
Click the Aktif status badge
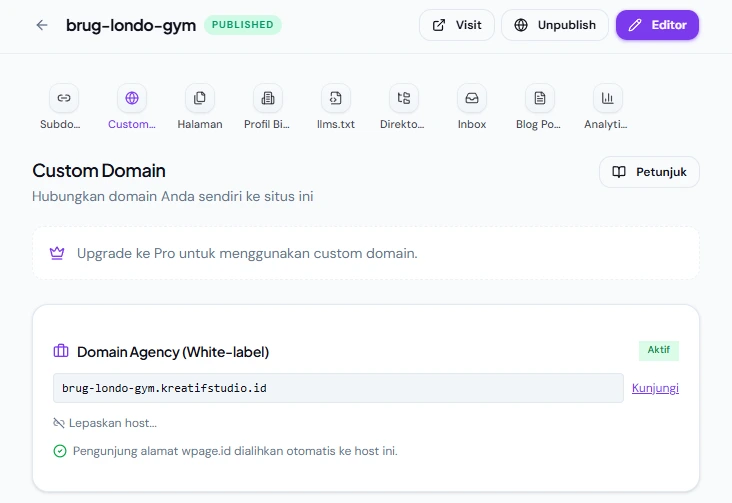click(x=659, y=350)
